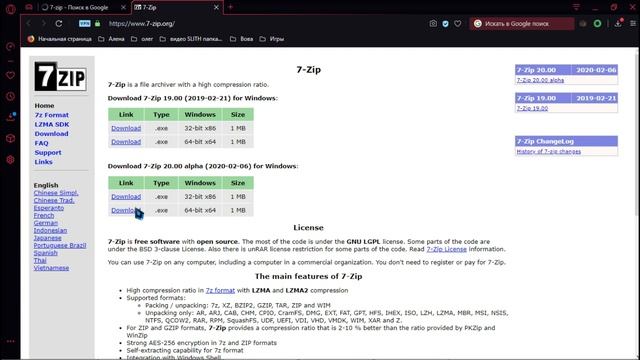The height and width of the screenshot is (360, 640).
Task: Click the 7-ZIP logo image
Action: (x=60, y=76)
